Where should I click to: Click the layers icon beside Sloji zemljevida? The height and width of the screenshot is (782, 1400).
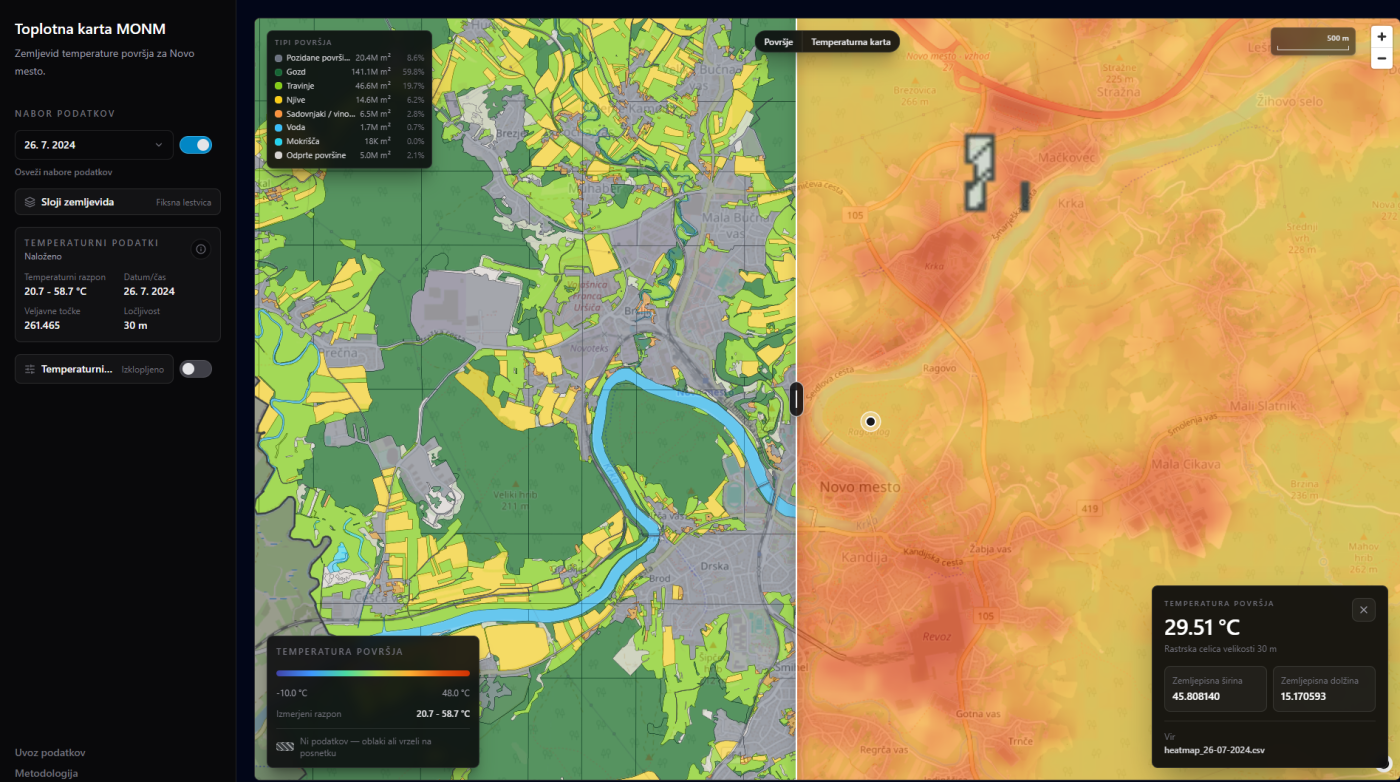(30, 202)
